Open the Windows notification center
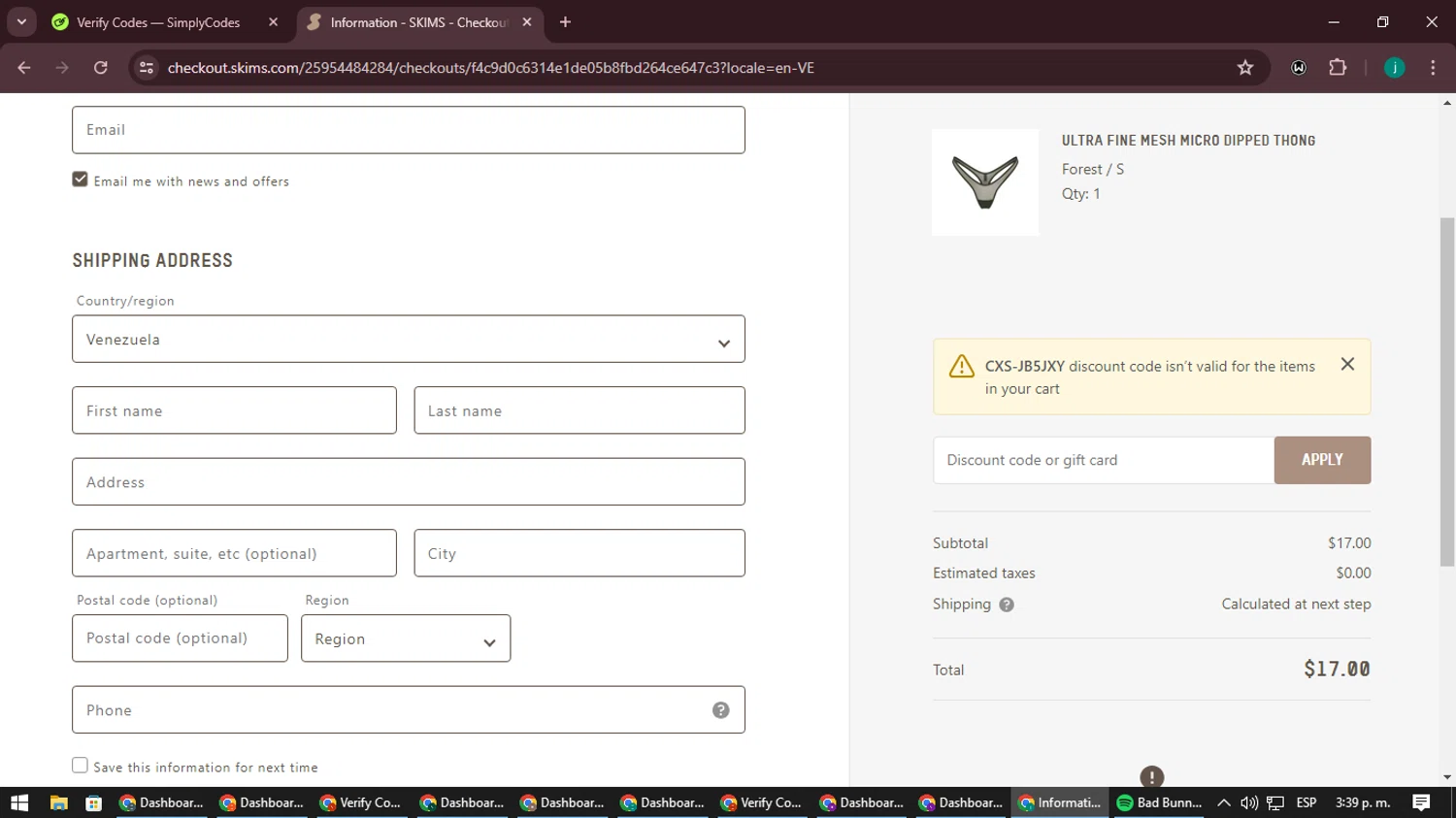 1421,802
